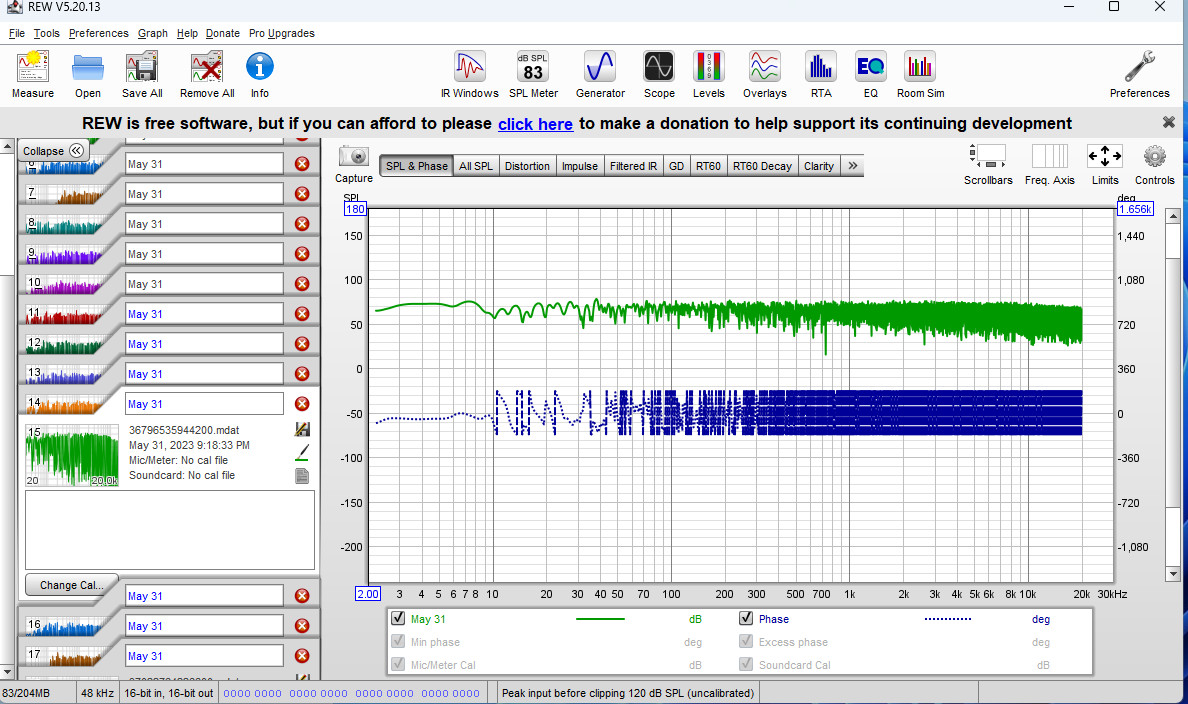Dismiss the donation banner X
Image resolution: width=1188 pixels, height=704 pixels.
click(x=1168, y=122)
